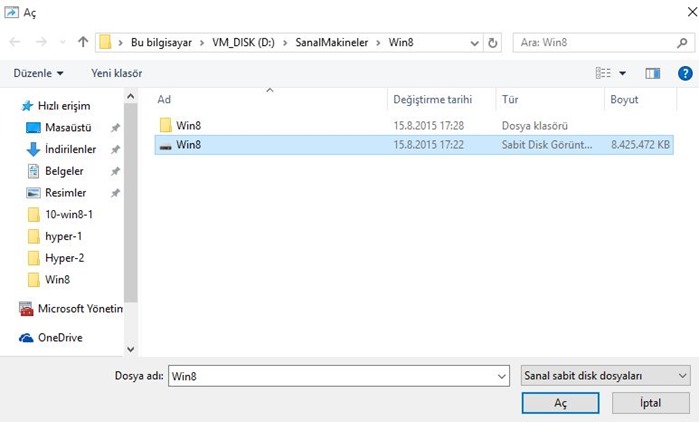The image size is (699, 422).
Task: Click the 'Sabit Disk Görünt...' type cell
Action: (547, 145)
